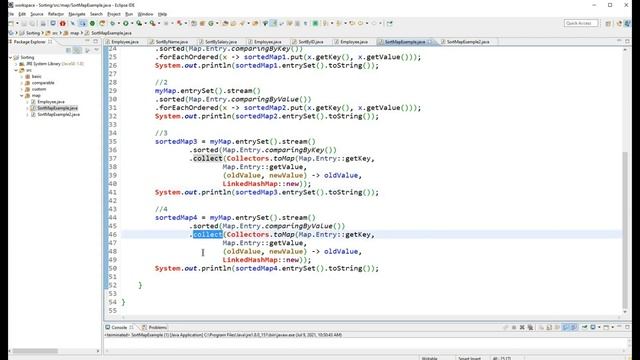The image size is (640, 360).
Task: Expand the basic package
Action: pos(22,77)
